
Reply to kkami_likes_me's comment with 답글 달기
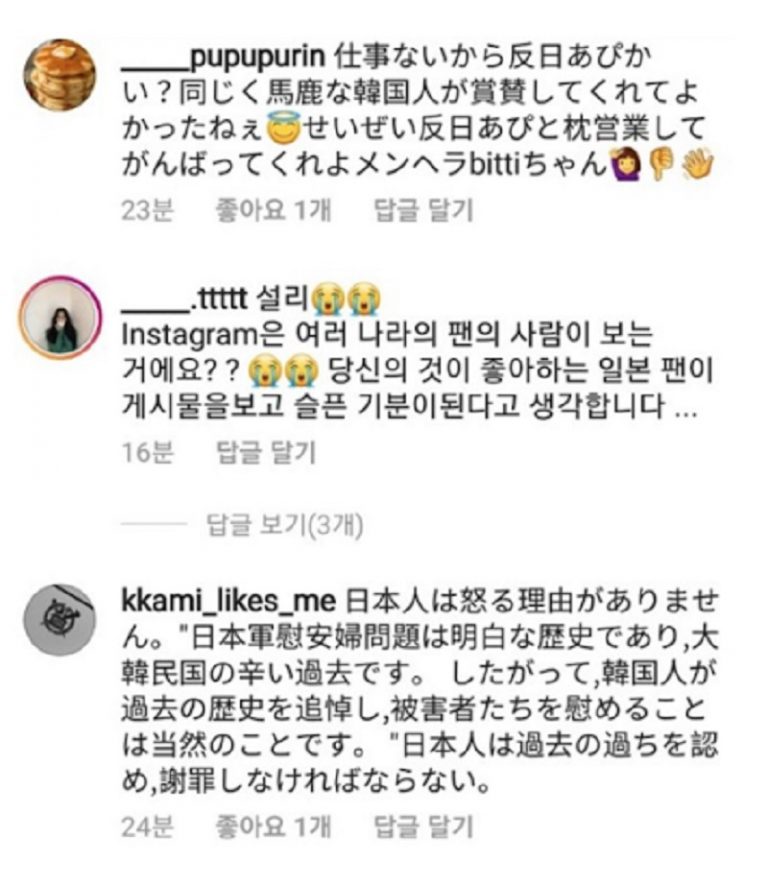pos(423,826)
